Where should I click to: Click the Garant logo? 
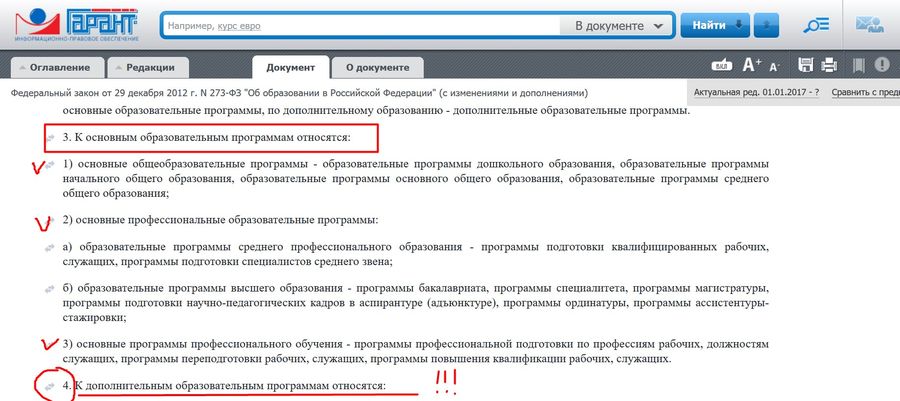coord(76,25)
